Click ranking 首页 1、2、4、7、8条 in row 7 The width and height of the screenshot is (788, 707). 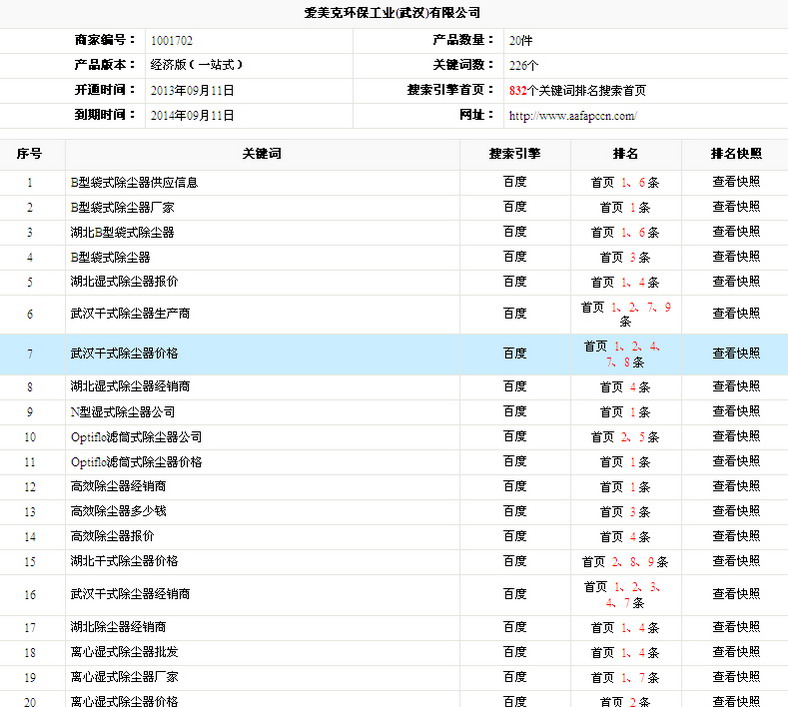622,354
